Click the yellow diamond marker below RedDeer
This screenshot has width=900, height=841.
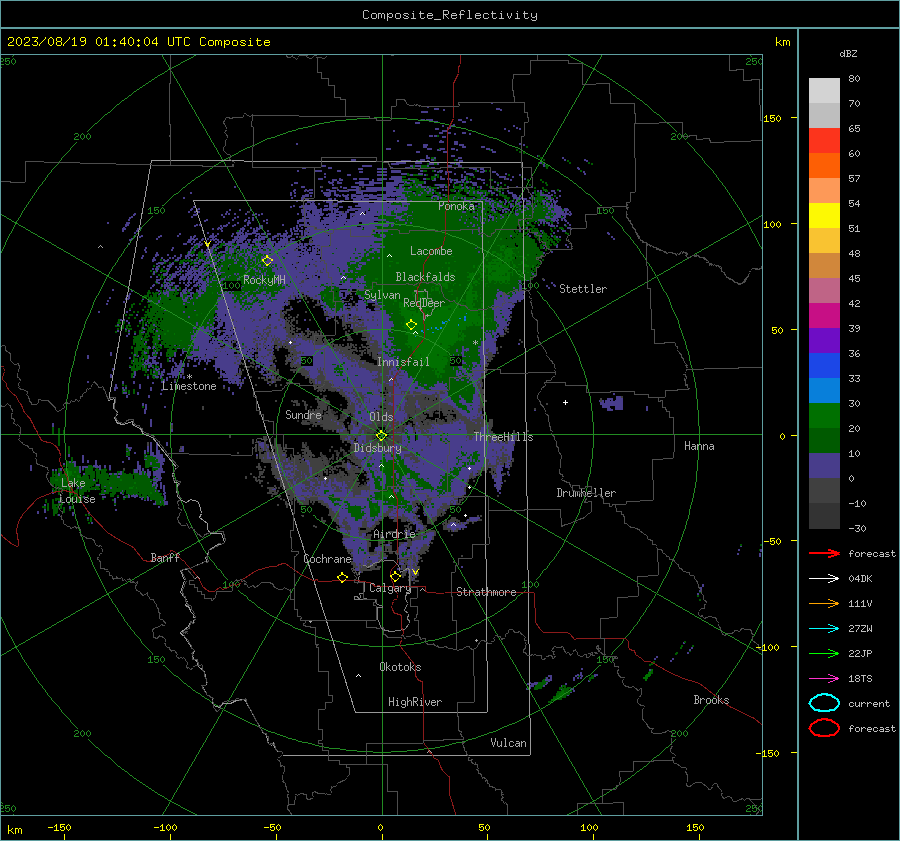[411, 325]
